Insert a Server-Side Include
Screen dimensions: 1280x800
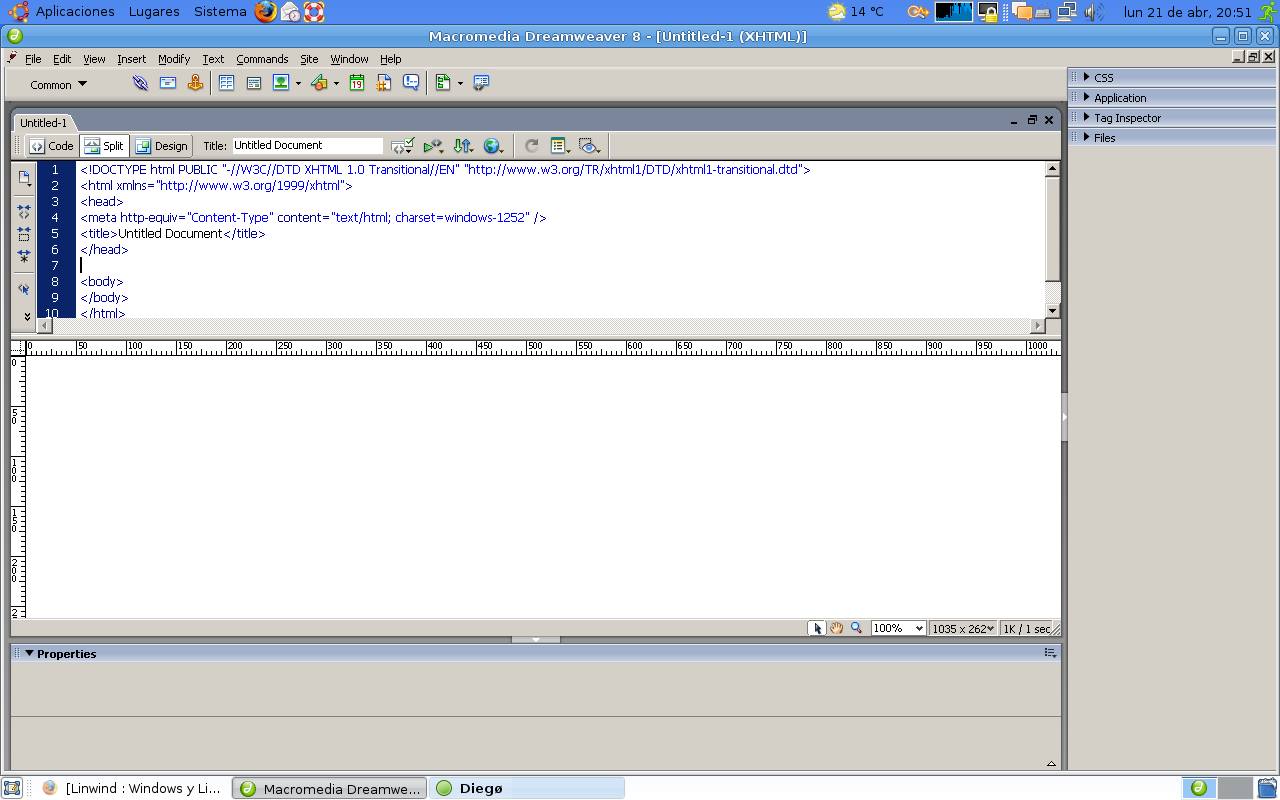(383, 83)
